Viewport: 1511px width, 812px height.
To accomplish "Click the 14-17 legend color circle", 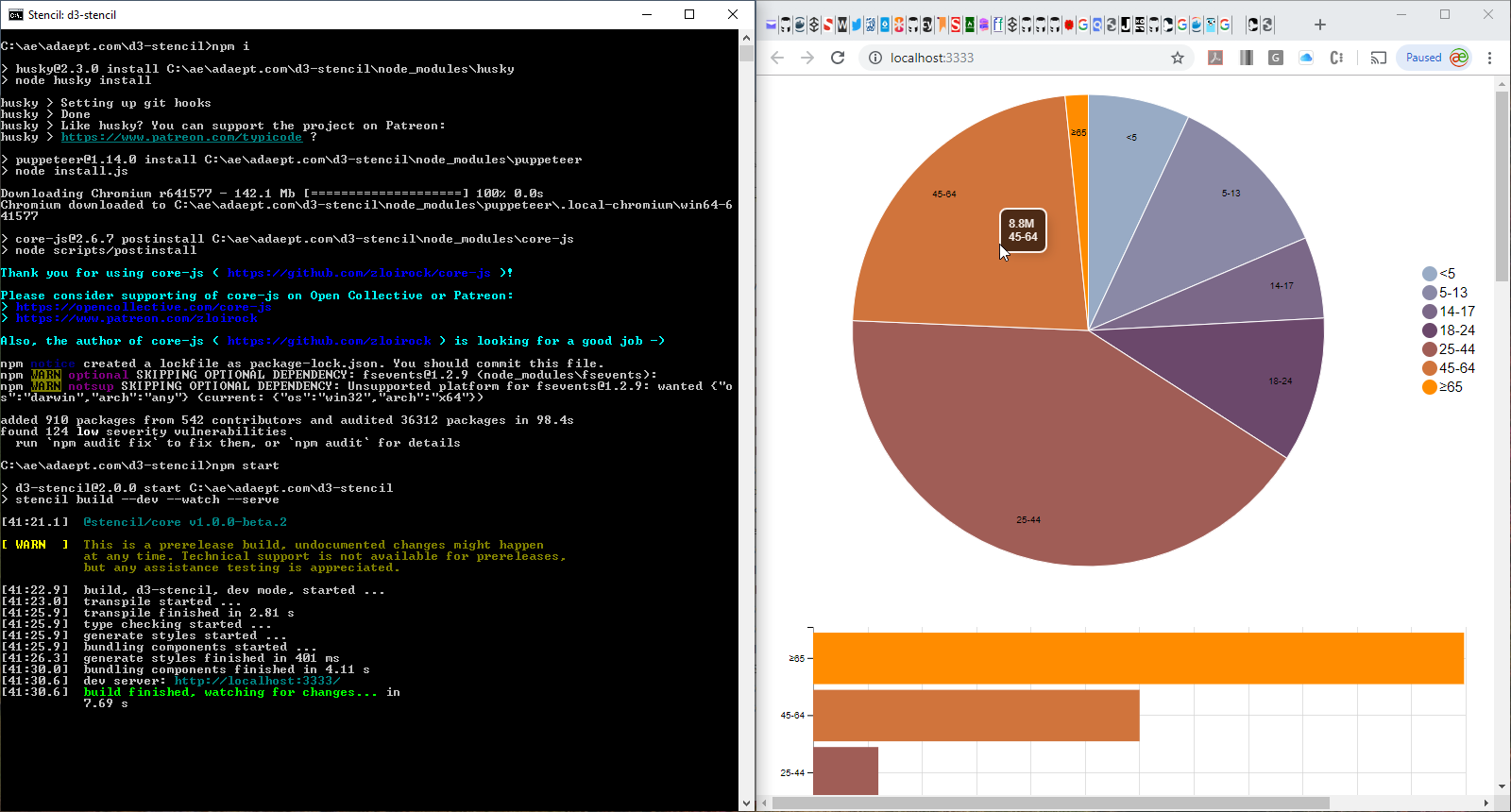I will point(1429,312).
